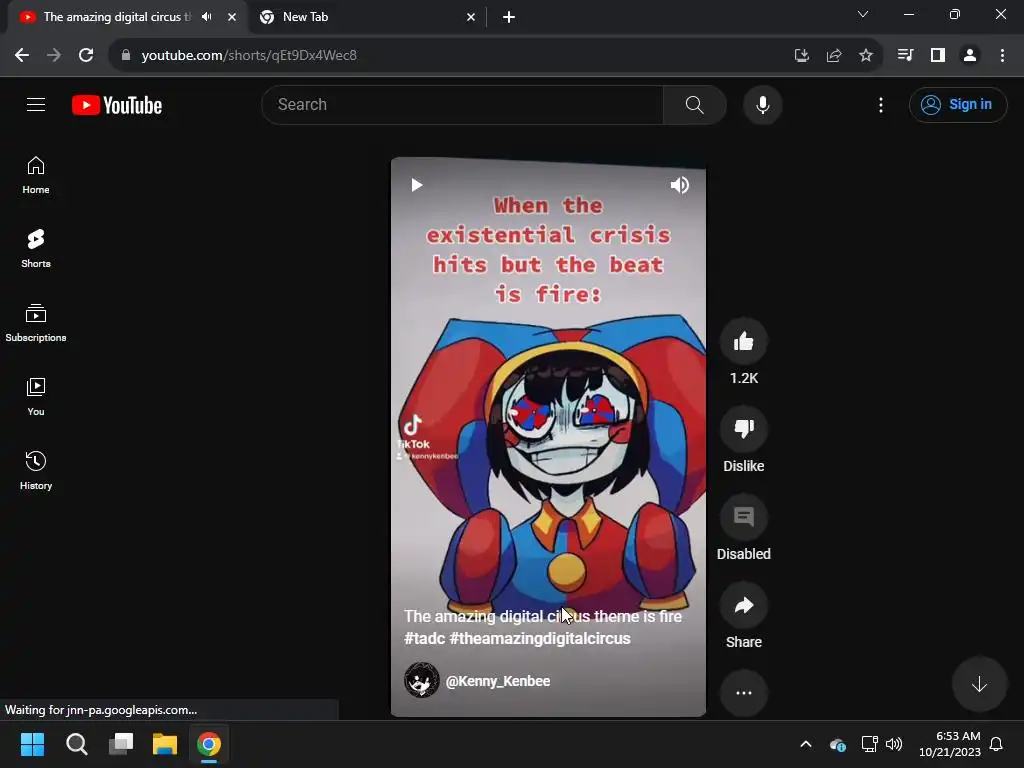The width and height of the screenshot is (1024, 768).
Task: Open the system volume control
Action: pyautogui.click(x=894, y=744)
